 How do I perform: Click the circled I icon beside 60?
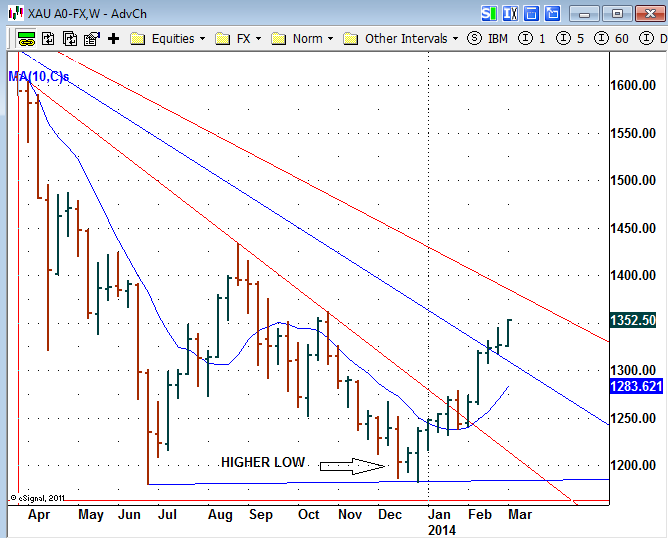(x=601, y=38)
